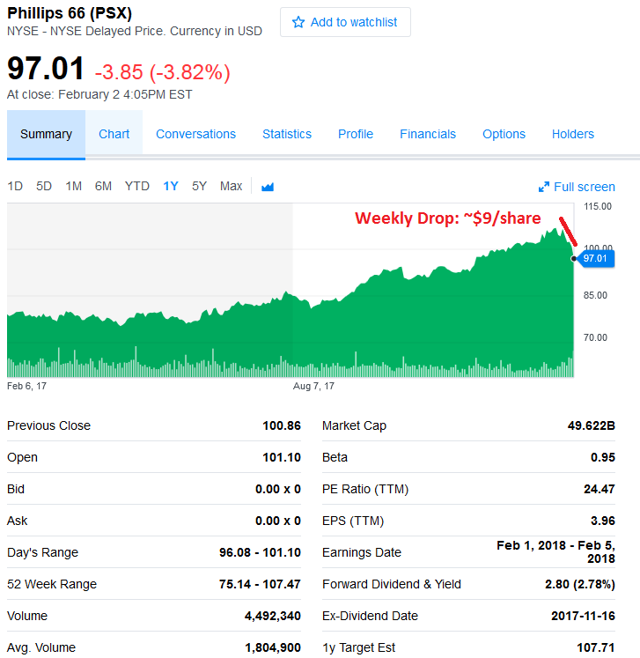Click the Ex-Dividend Date value 2017-11-16

(583, 616)
